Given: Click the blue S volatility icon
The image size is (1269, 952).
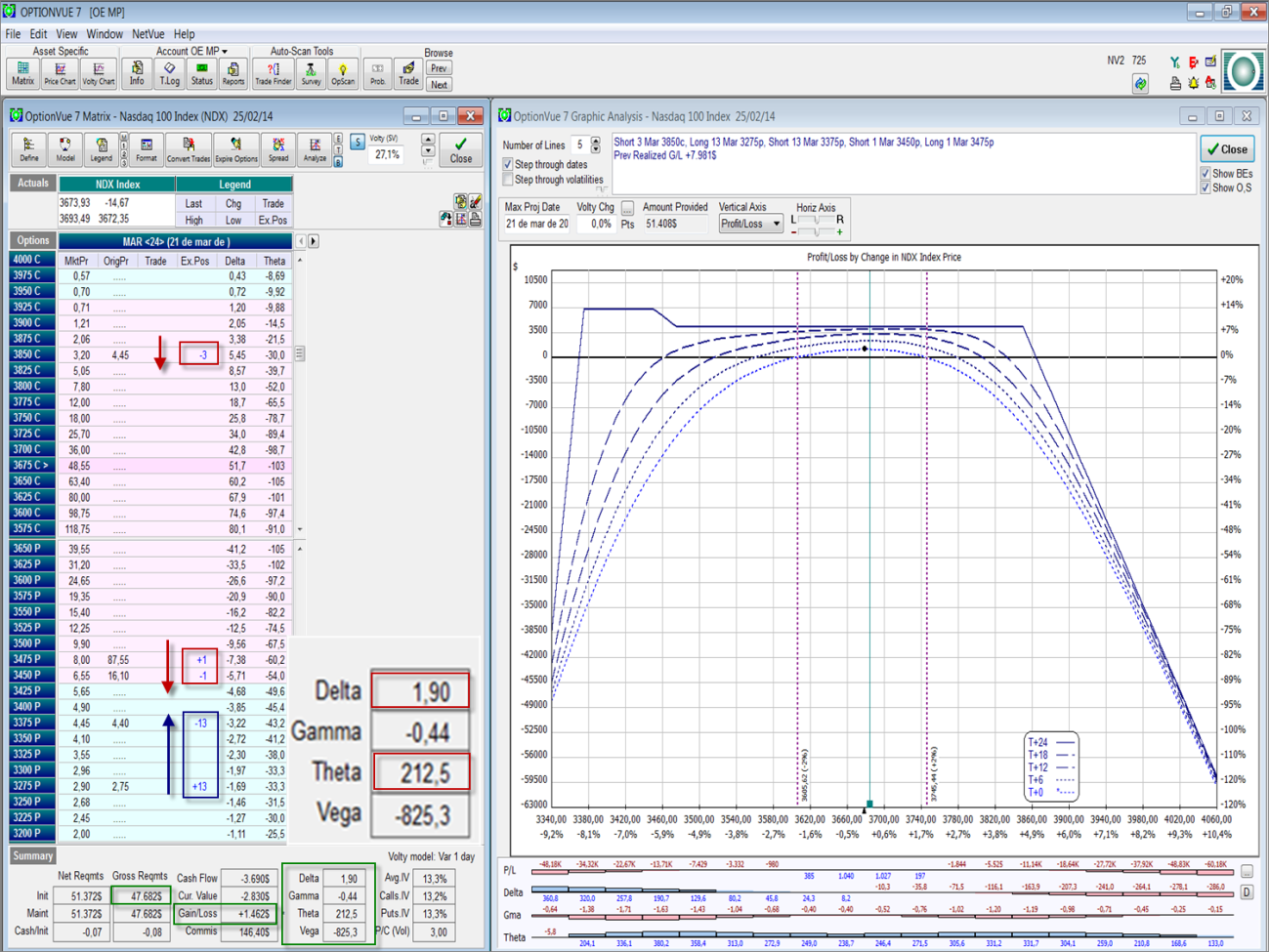Looking at the screenshot, I should 358,143.
